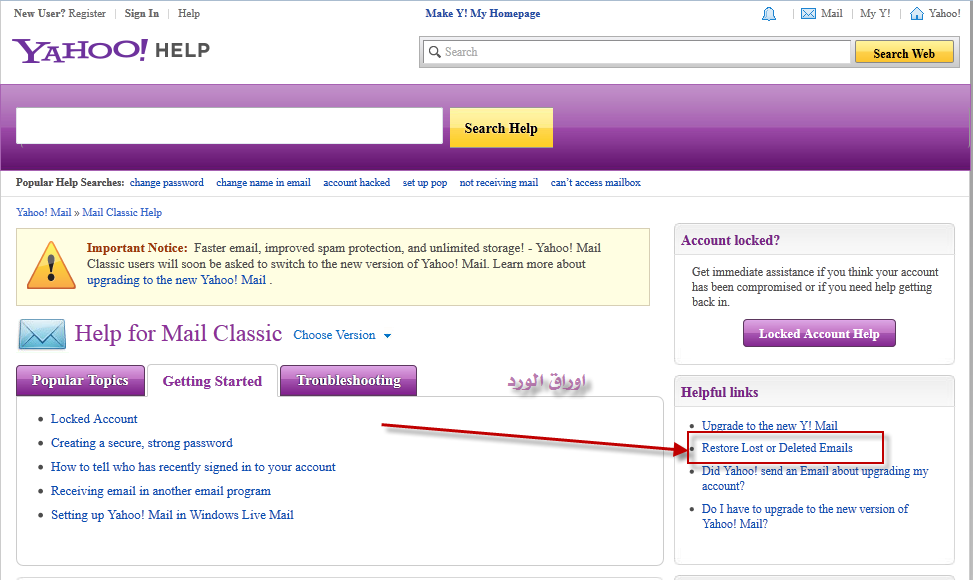This screenshot has width=973, height=580.
Task: Click change name in email link
Action: [263, 182]
